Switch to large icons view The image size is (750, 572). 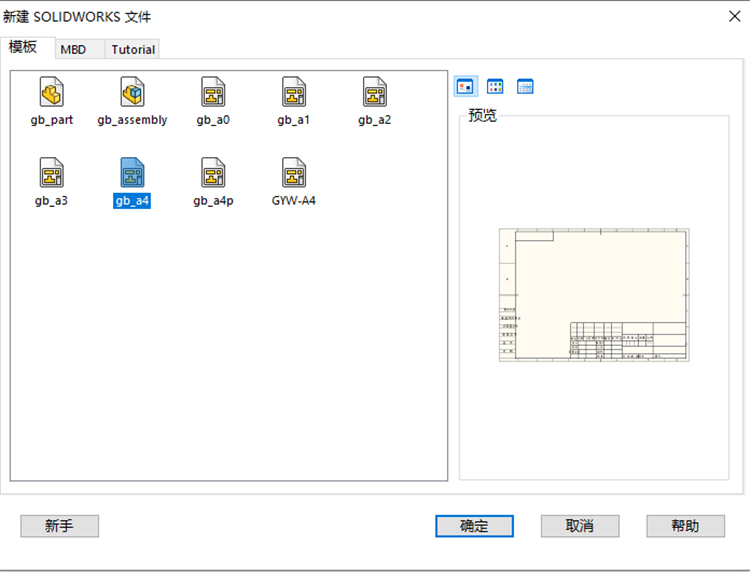(x=465, y=87)
